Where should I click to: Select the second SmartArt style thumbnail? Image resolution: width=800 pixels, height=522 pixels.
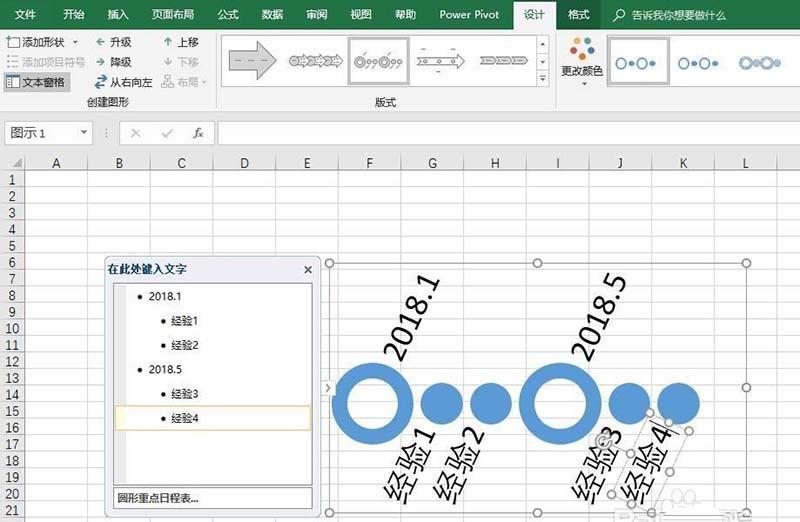pos(698,63)
